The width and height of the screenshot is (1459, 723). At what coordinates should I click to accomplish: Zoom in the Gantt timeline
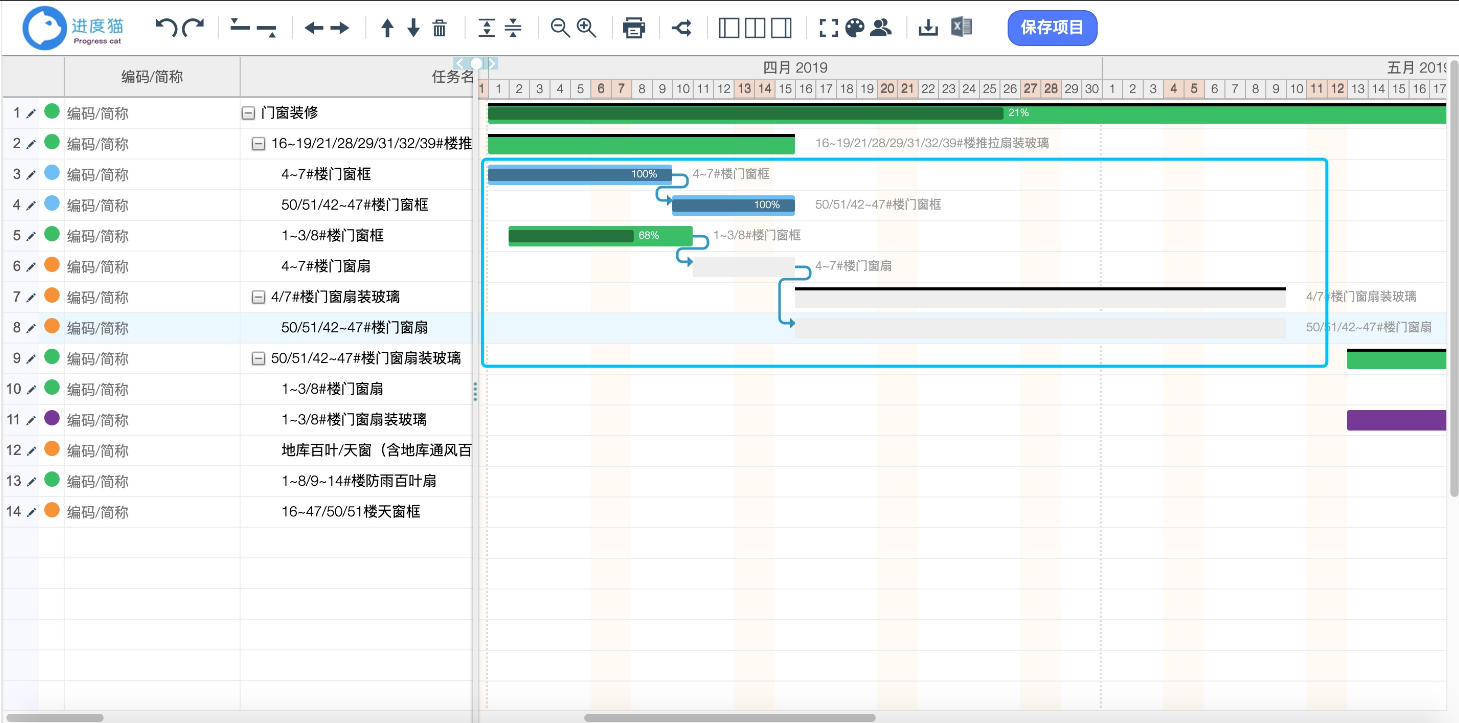[587, 28]
